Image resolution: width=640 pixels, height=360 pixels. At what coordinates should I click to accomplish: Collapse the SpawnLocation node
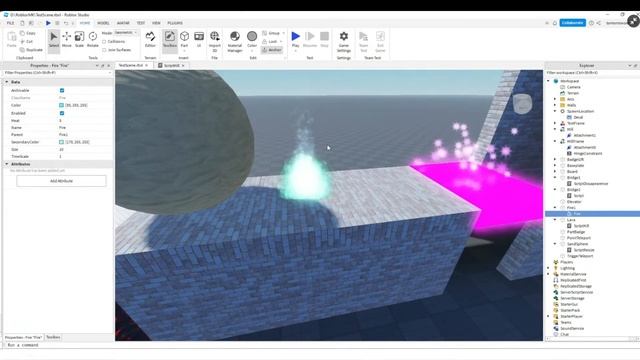point(555,111)
